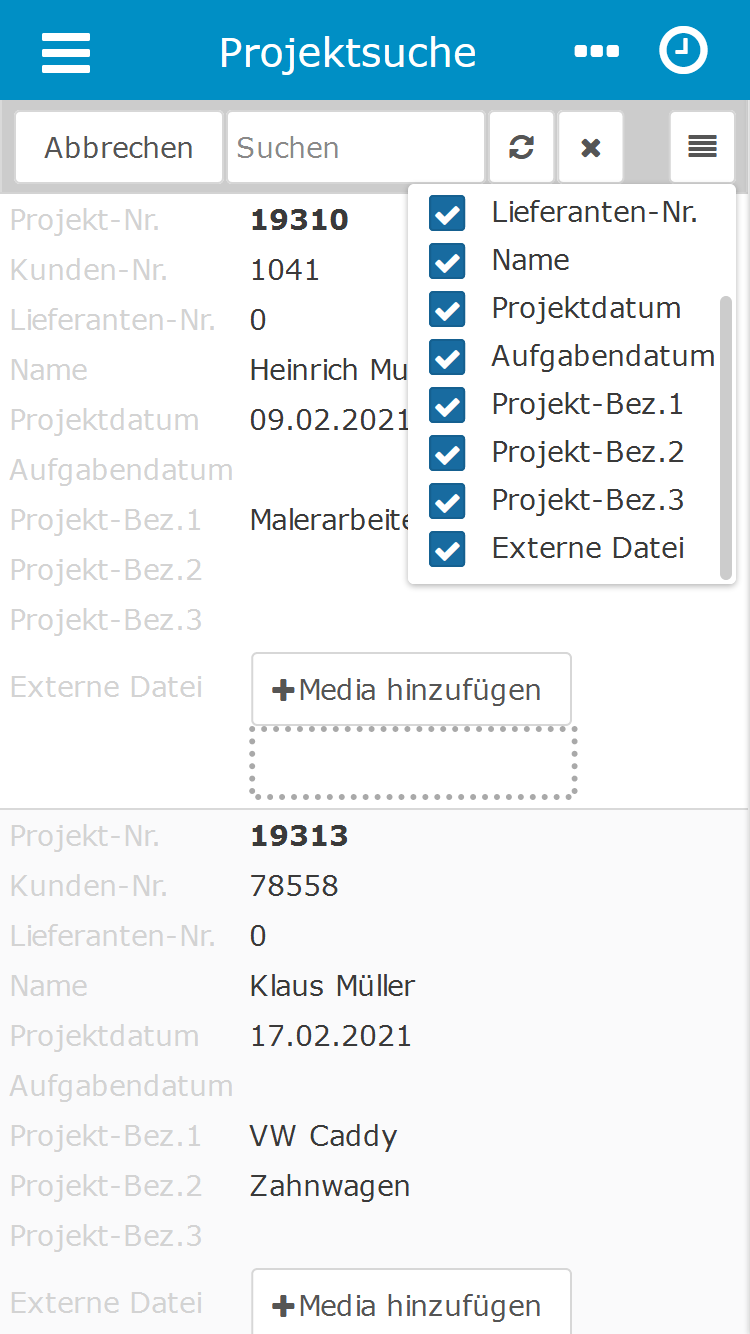
Task: Uncheck the Lieferanten-Nr. column checkbox
Action: click(447, 213)
